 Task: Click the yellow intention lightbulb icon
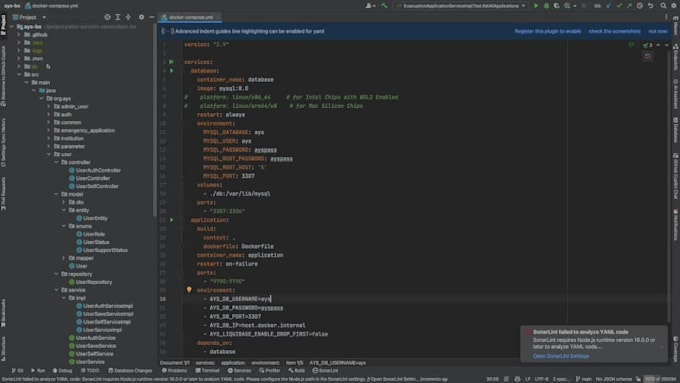point(189,290)
